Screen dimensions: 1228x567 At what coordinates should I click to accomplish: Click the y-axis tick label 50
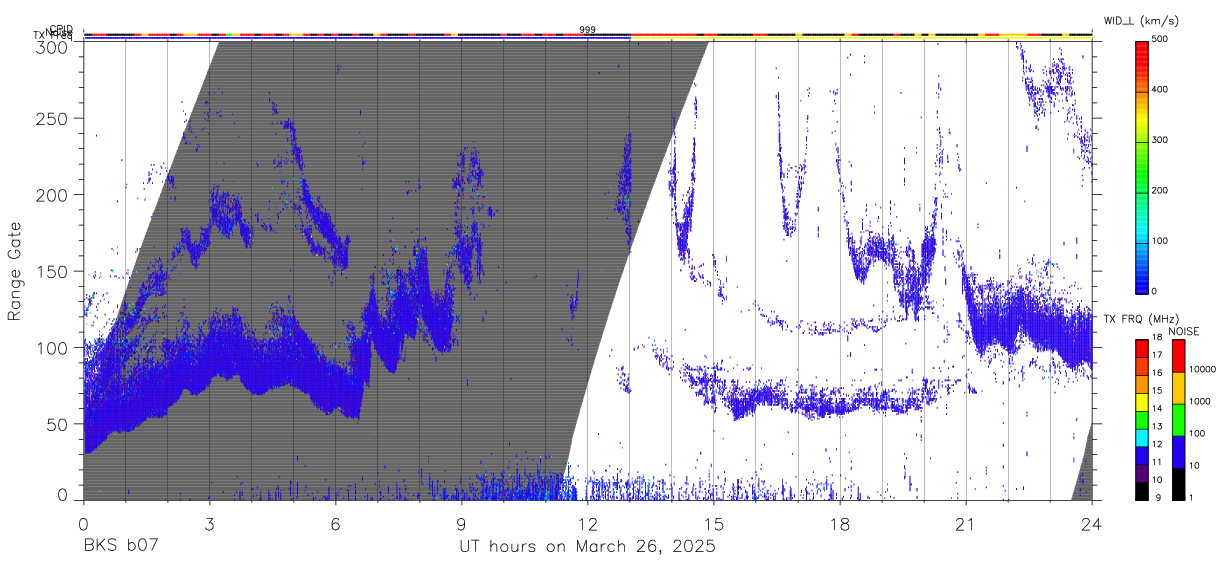point(59,423)
